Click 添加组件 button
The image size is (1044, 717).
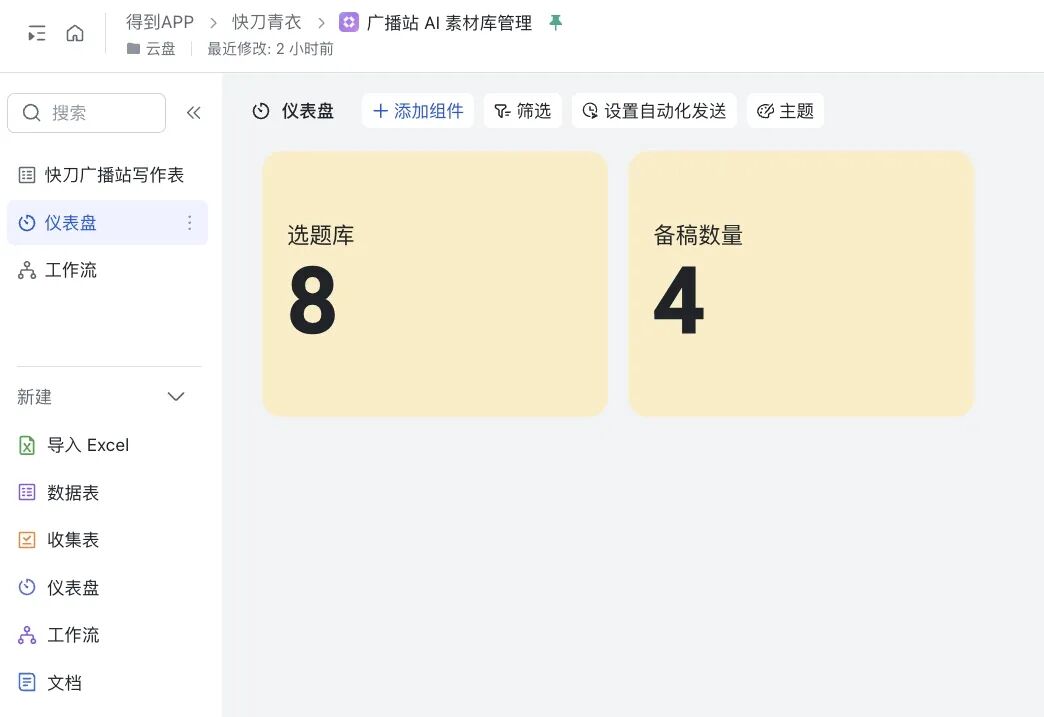point(417,111)
